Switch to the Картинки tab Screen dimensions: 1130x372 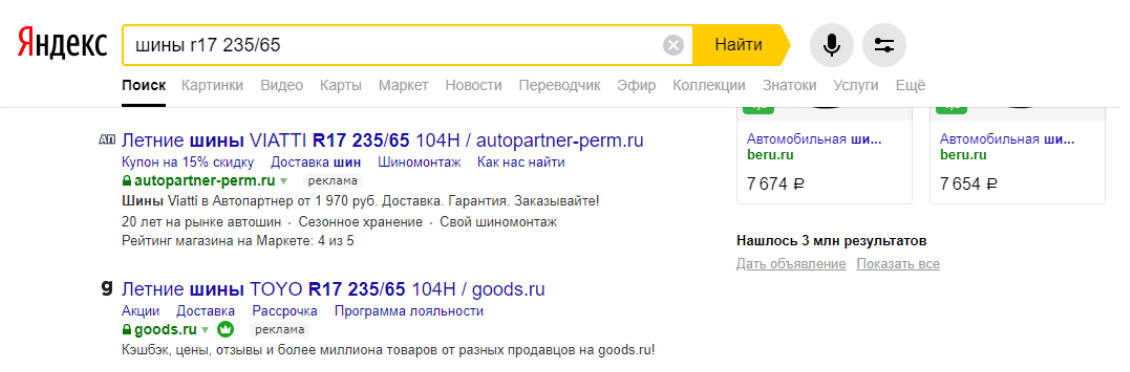(x=213, y=86)
